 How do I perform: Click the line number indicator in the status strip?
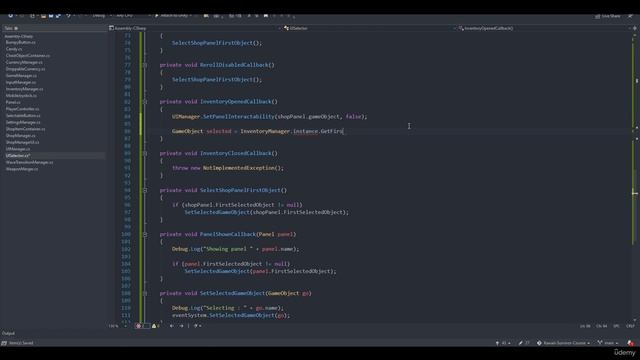pyautogui.click(x=585, y=326)
